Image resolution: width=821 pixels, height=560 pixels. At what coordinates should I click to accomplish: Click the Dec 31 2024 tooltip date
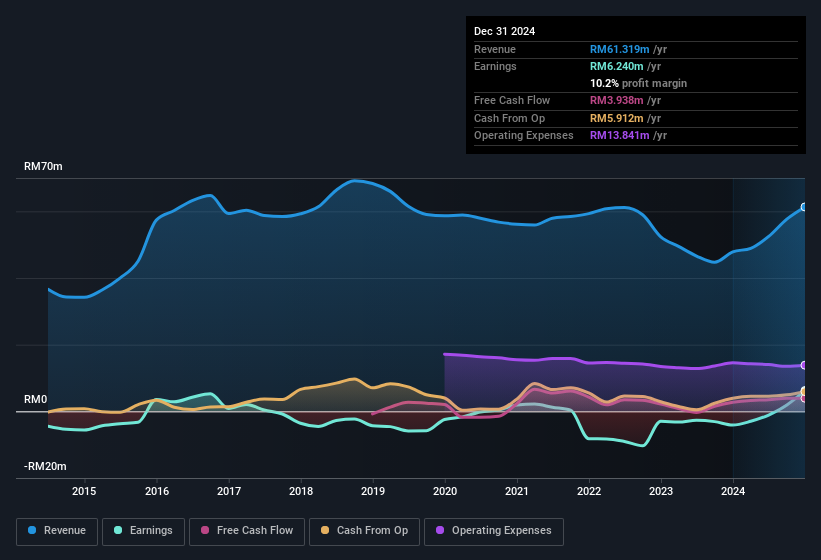click(x=504, y=31)
